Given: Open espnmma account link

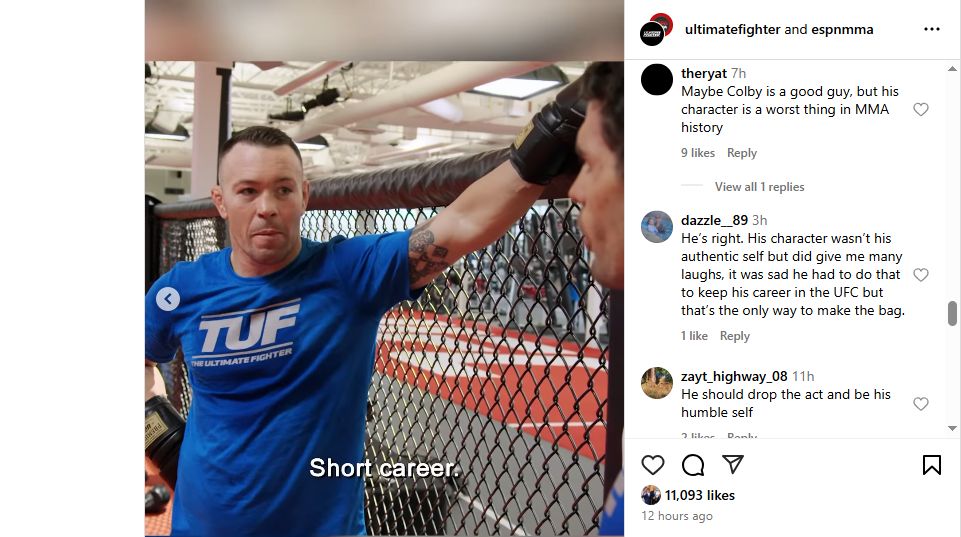Looking at the screenshot, I should click(x=842, y=29).
